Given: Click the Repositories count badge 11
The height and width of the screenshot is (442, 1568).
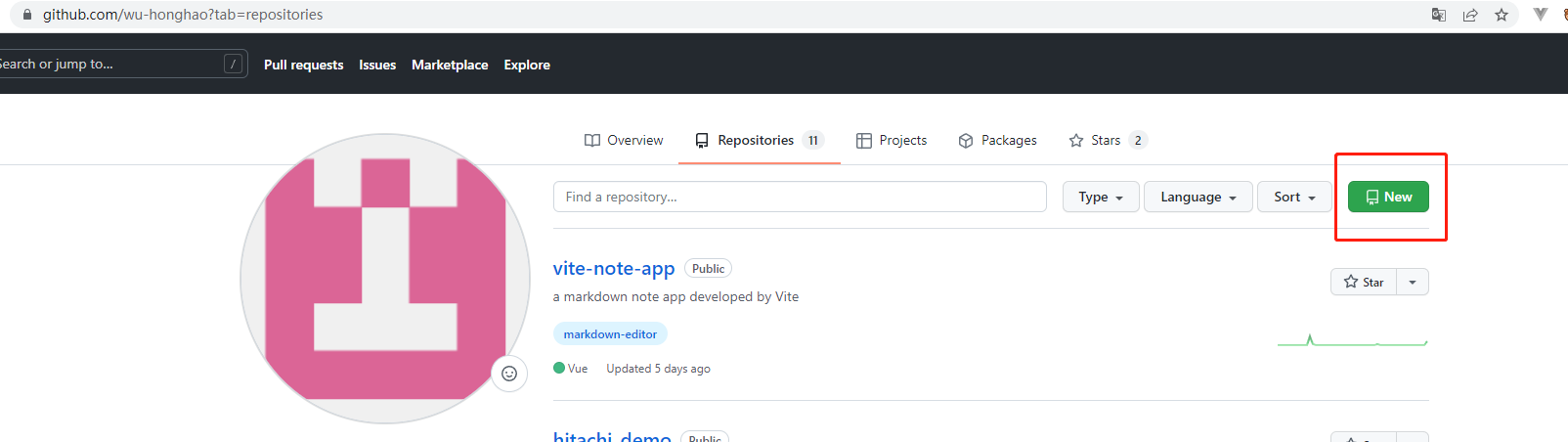Looking at the screenshot, I should coord(813,141).
